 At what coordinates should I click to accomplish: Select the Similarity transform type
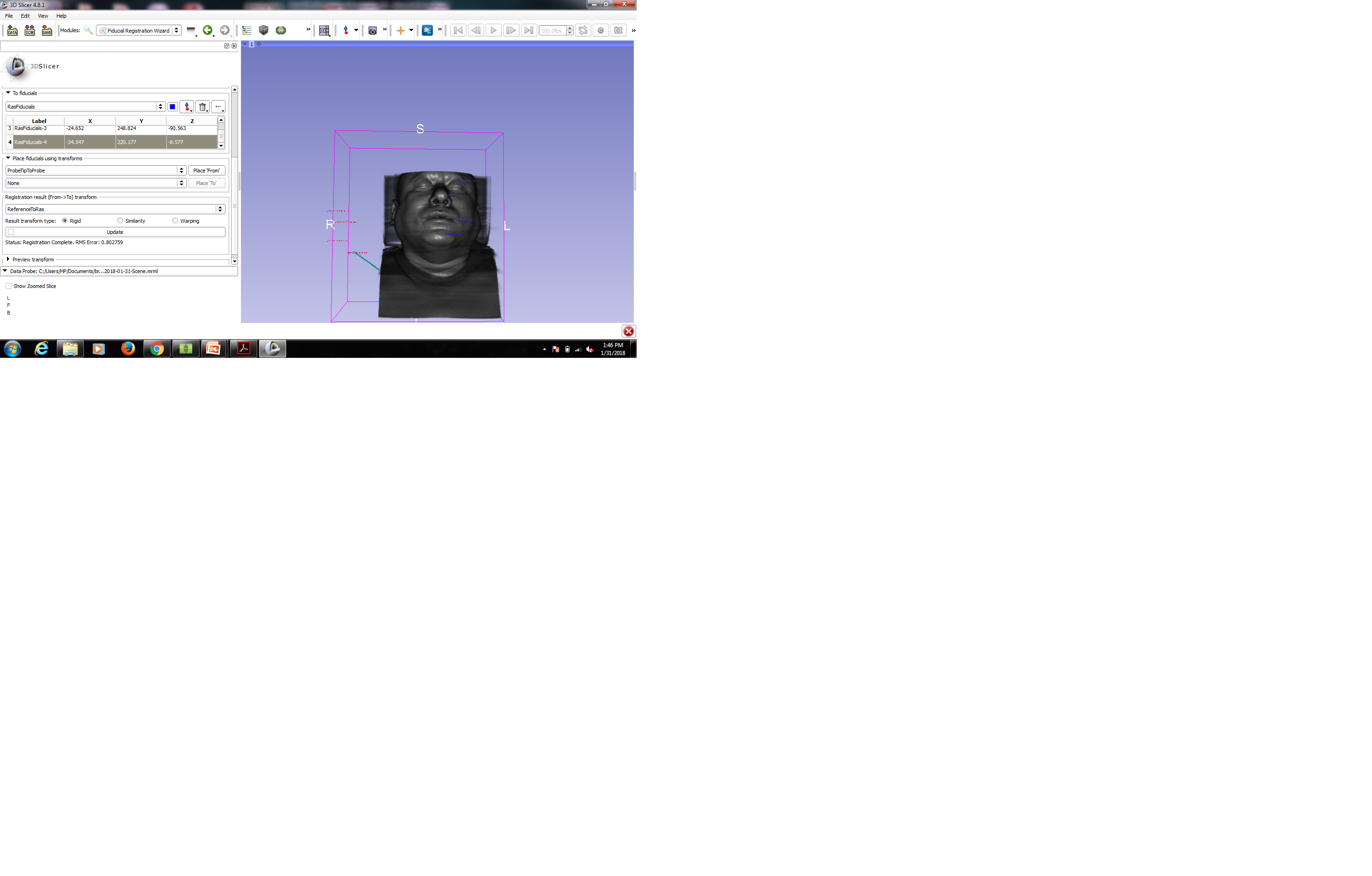[120, 220]
